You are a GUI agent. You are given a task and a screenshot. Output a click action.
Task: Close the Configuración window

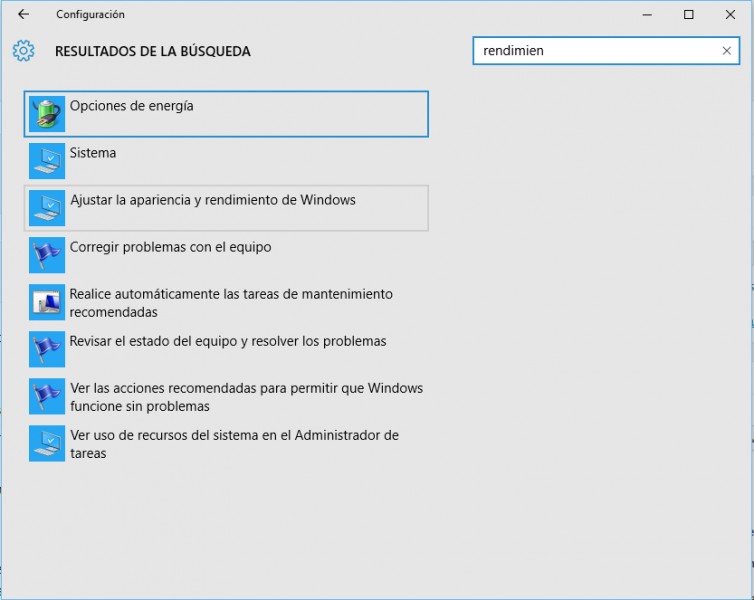coord(730,14)
